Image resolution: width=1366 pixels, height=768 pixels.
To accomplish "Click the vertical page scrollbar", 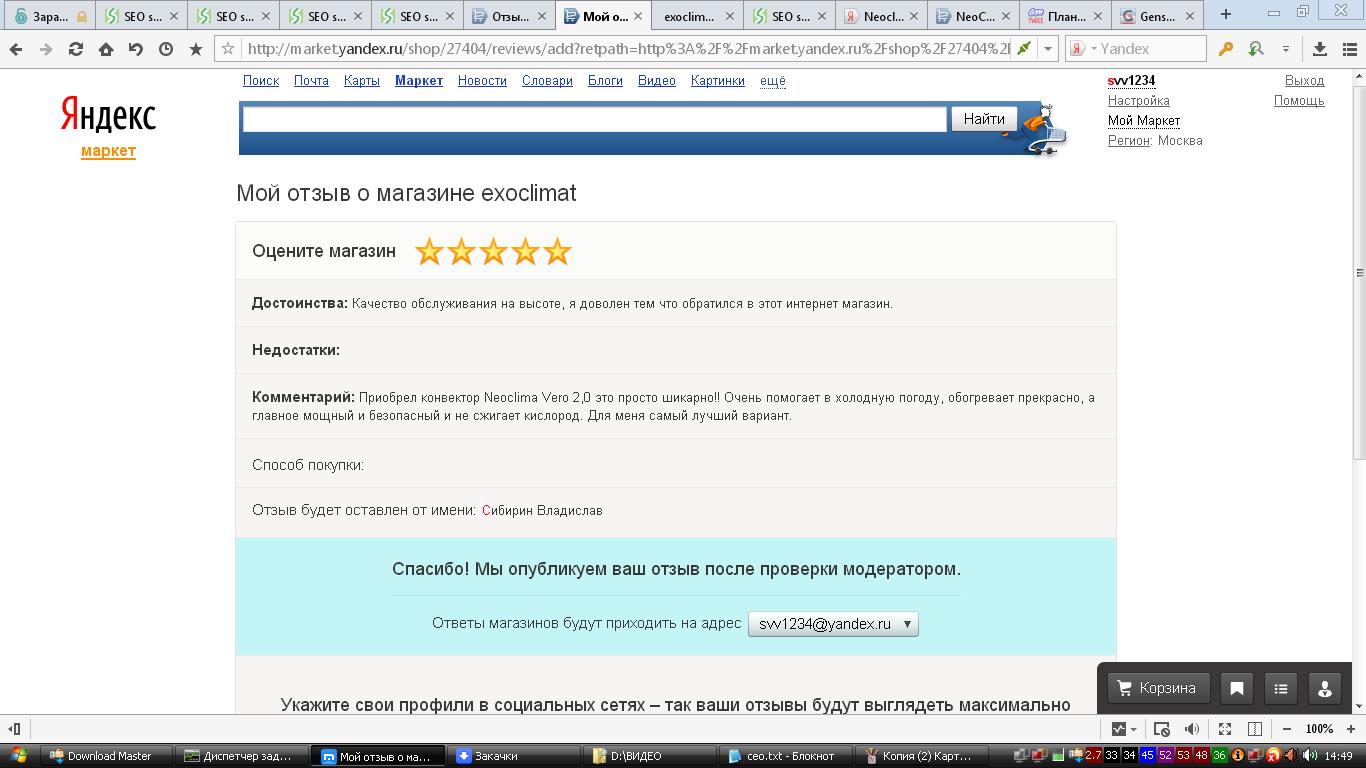I will [1359, 272].
